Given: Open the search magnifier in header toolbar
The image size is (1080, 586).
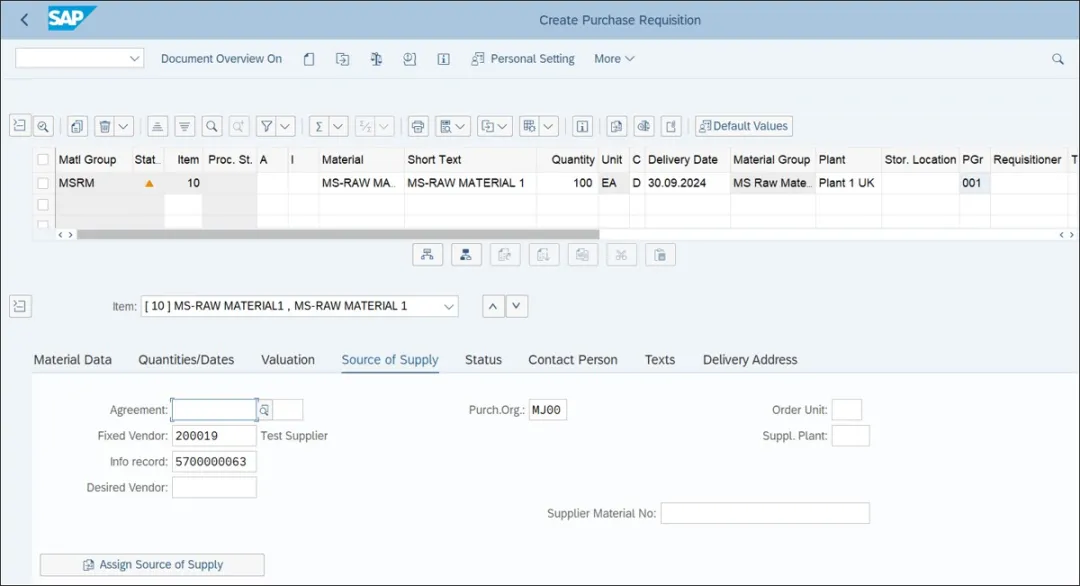Looking at the screenshot, I should [x=1057, y=59].
